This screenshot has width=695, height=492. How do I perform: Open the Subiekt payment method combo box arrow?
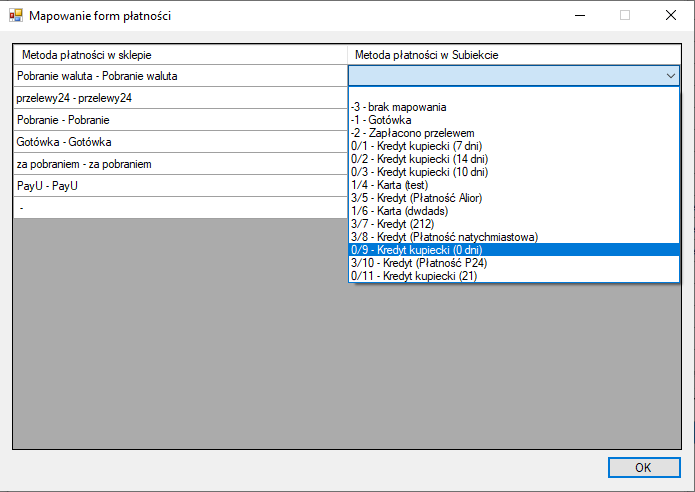671,76
